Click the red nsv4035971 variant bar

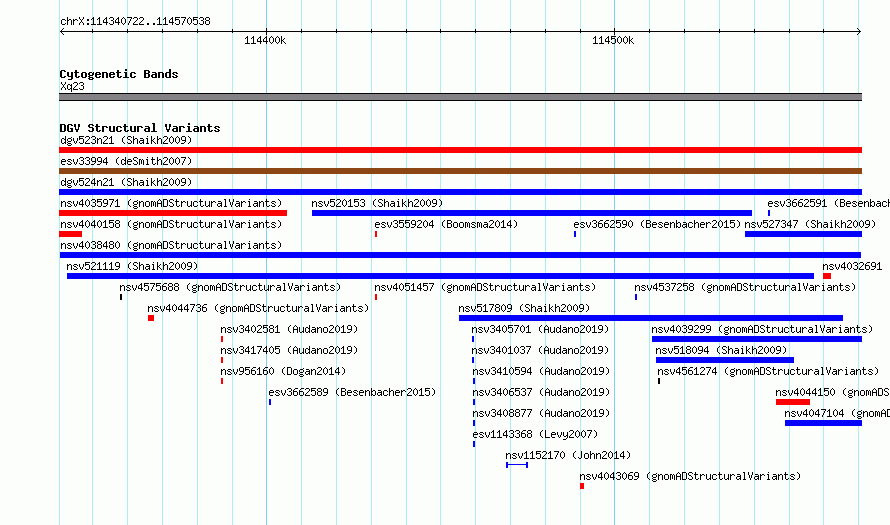pyautogui.click(x=173, y=213)
